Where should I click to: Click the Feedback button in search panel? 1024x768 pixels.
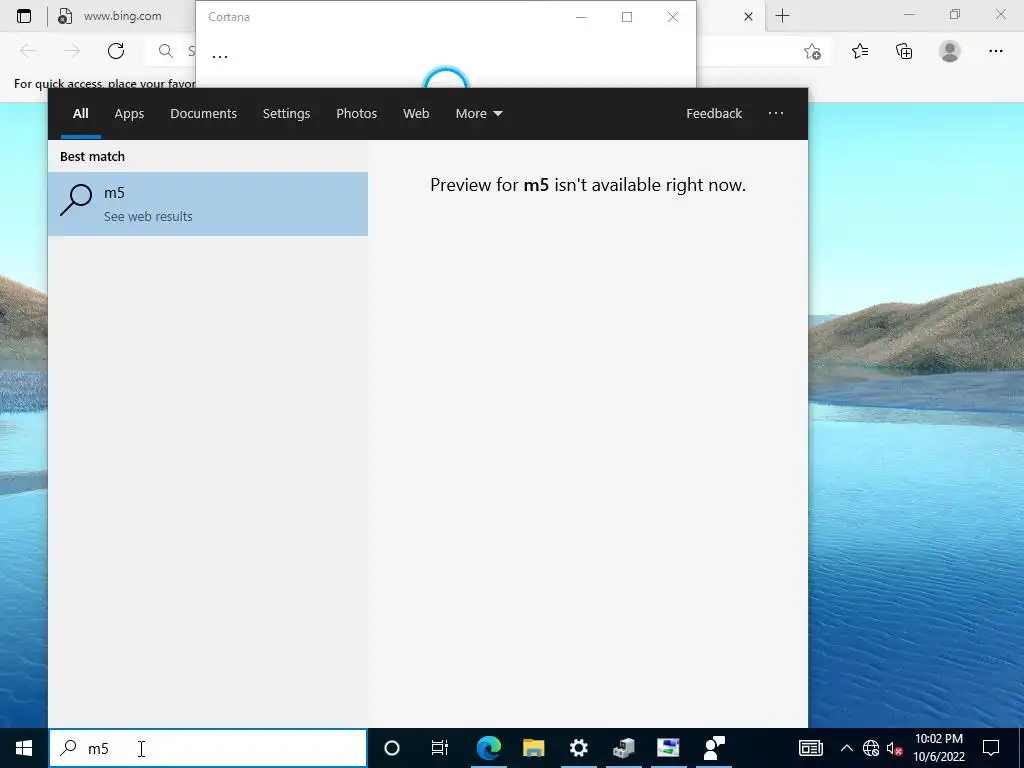click(714, 114)
